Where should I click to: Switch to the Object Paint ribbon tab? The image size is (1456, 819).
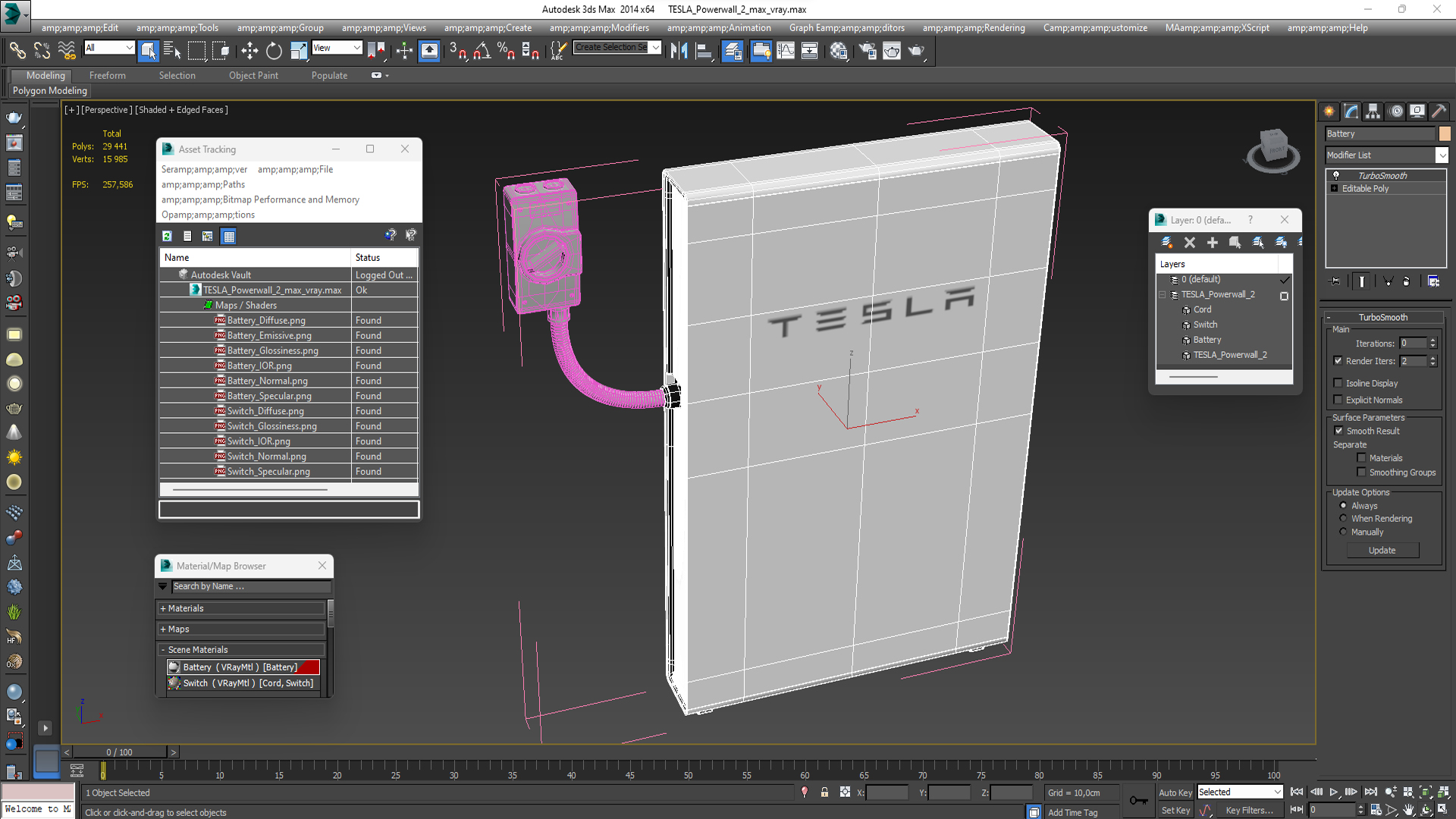click(253, 75)
